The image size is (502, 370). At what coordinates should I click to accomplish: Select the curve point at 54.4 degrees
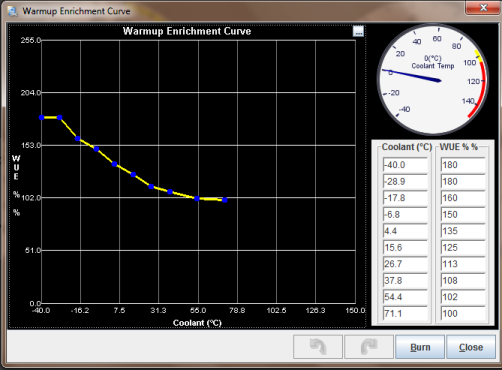[x=197, y=198]
